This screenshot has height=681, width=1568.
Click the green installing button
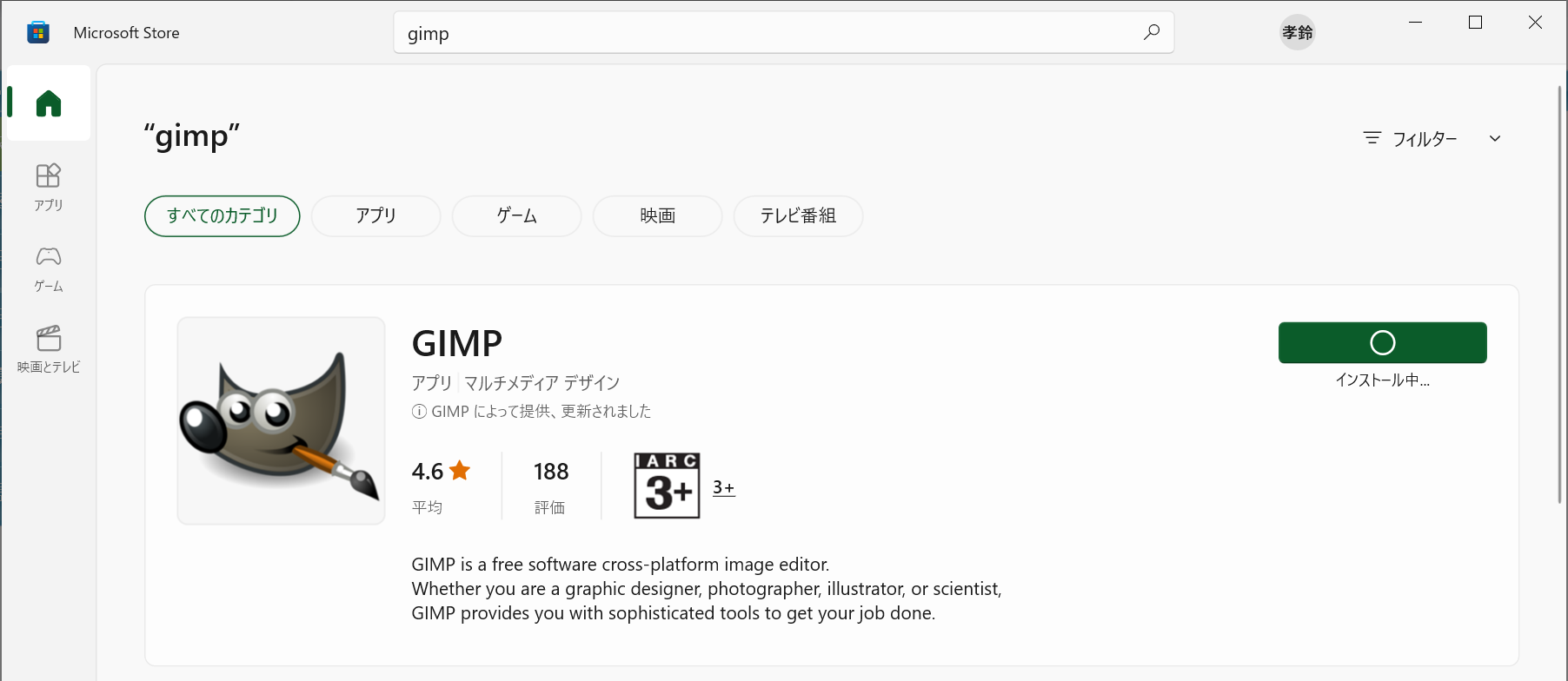[x=1382, y=343]
